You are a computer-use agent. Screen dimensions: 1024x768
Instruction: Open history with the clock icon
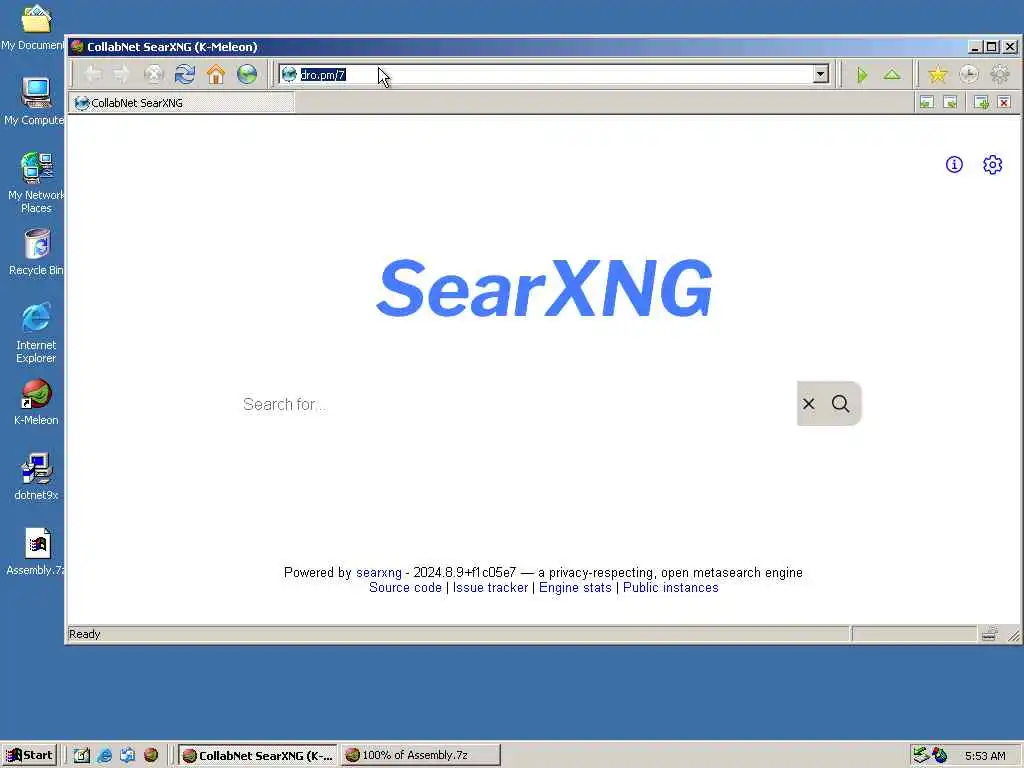coord(969,75)
